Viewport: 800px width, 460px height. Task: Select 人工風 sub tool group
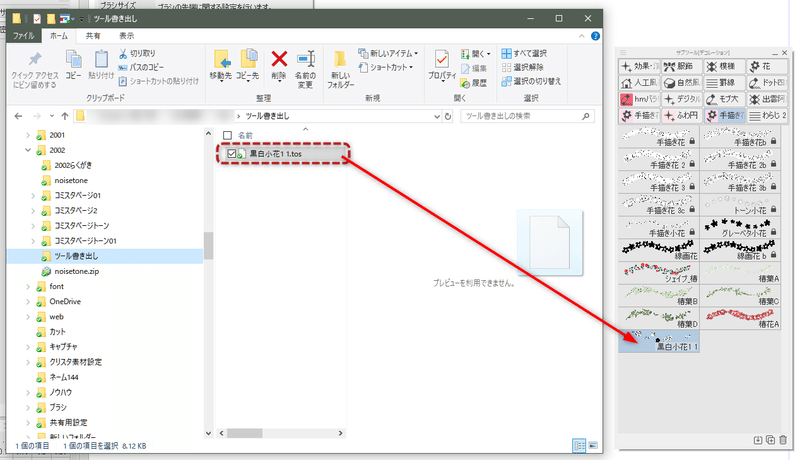tap(639, 83)
